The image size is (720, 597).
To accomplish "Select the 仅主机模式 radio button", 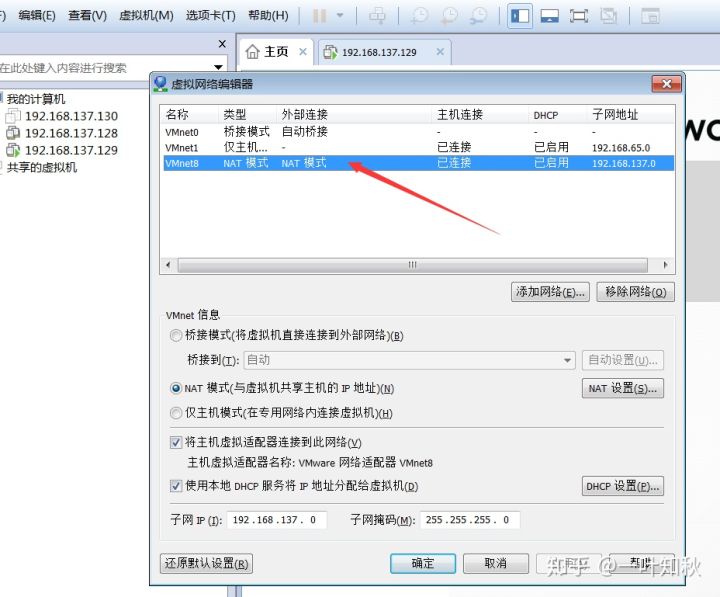I will [175, 413].
